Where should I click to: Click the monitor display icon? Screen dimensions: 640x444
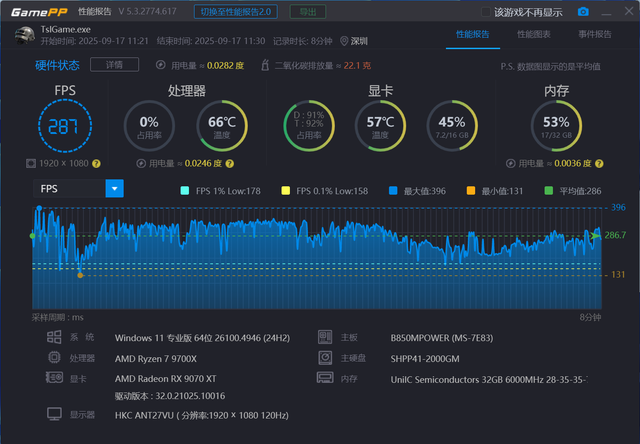coord(54,414)
